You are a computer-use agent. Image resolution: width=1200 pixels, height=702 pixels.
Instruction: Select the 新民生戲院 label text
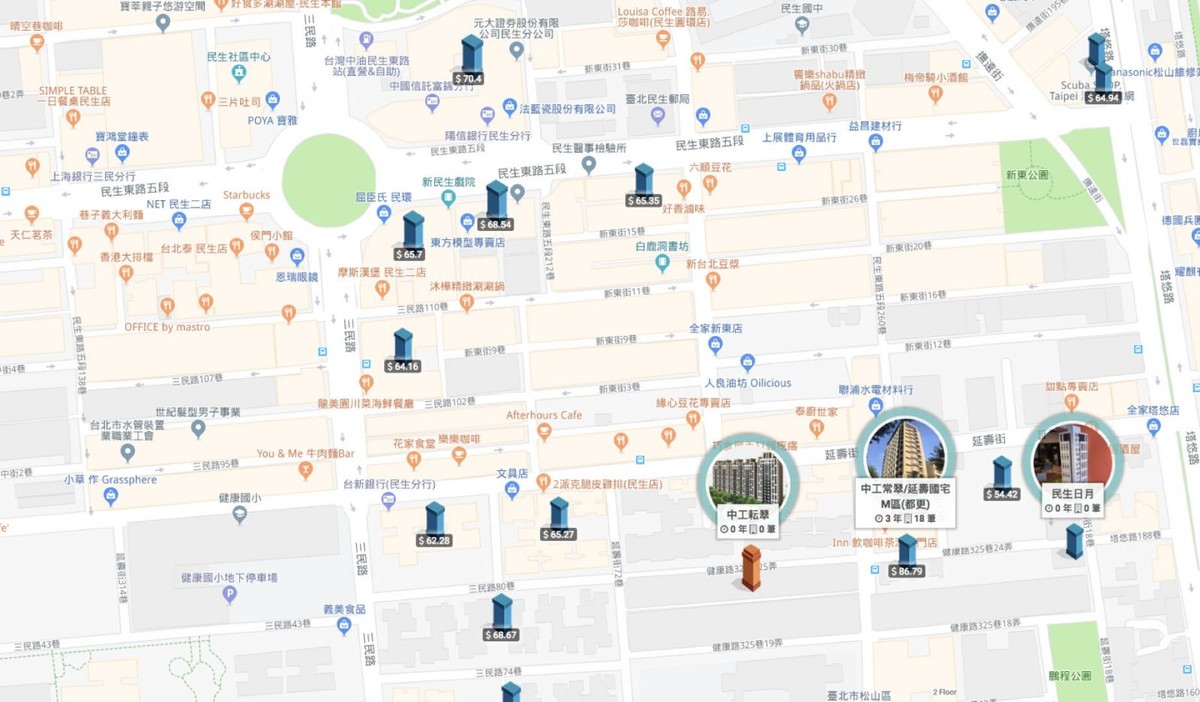coord(449,182)
